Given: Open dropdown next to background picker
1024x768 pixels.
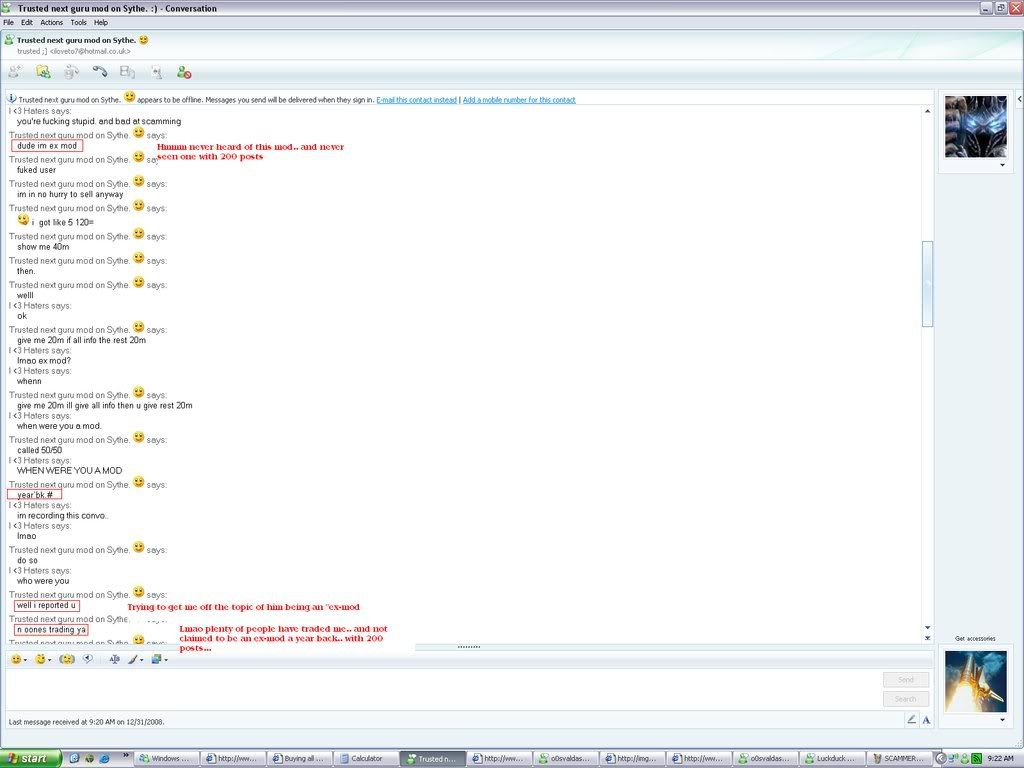Looking at the screenshot, I should click(x=166, y=660).
